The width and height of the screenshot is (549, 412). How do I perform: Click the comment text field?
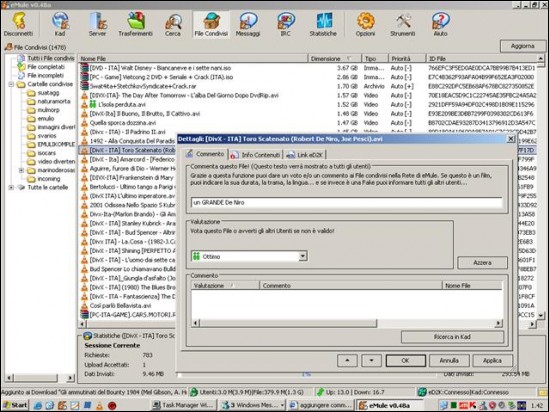coord(347,202)
